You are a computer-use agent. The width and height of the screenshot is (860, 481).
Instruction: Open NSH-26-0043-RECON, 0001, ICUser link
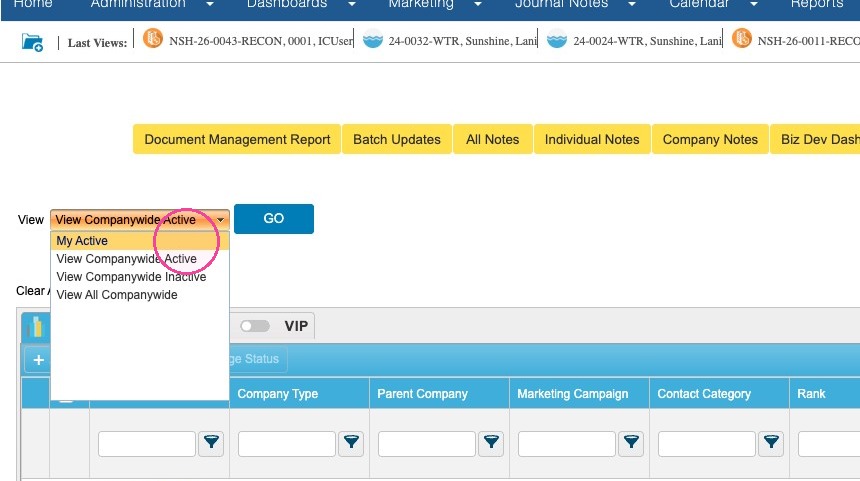click(261, 41)
